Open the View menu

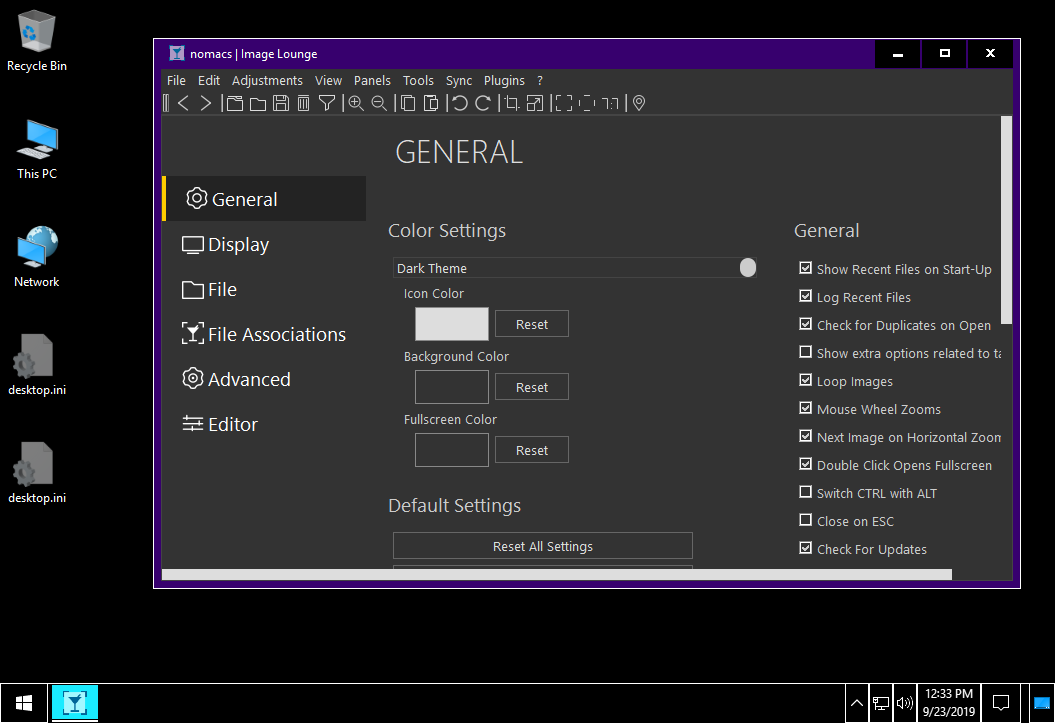[328, 80]
